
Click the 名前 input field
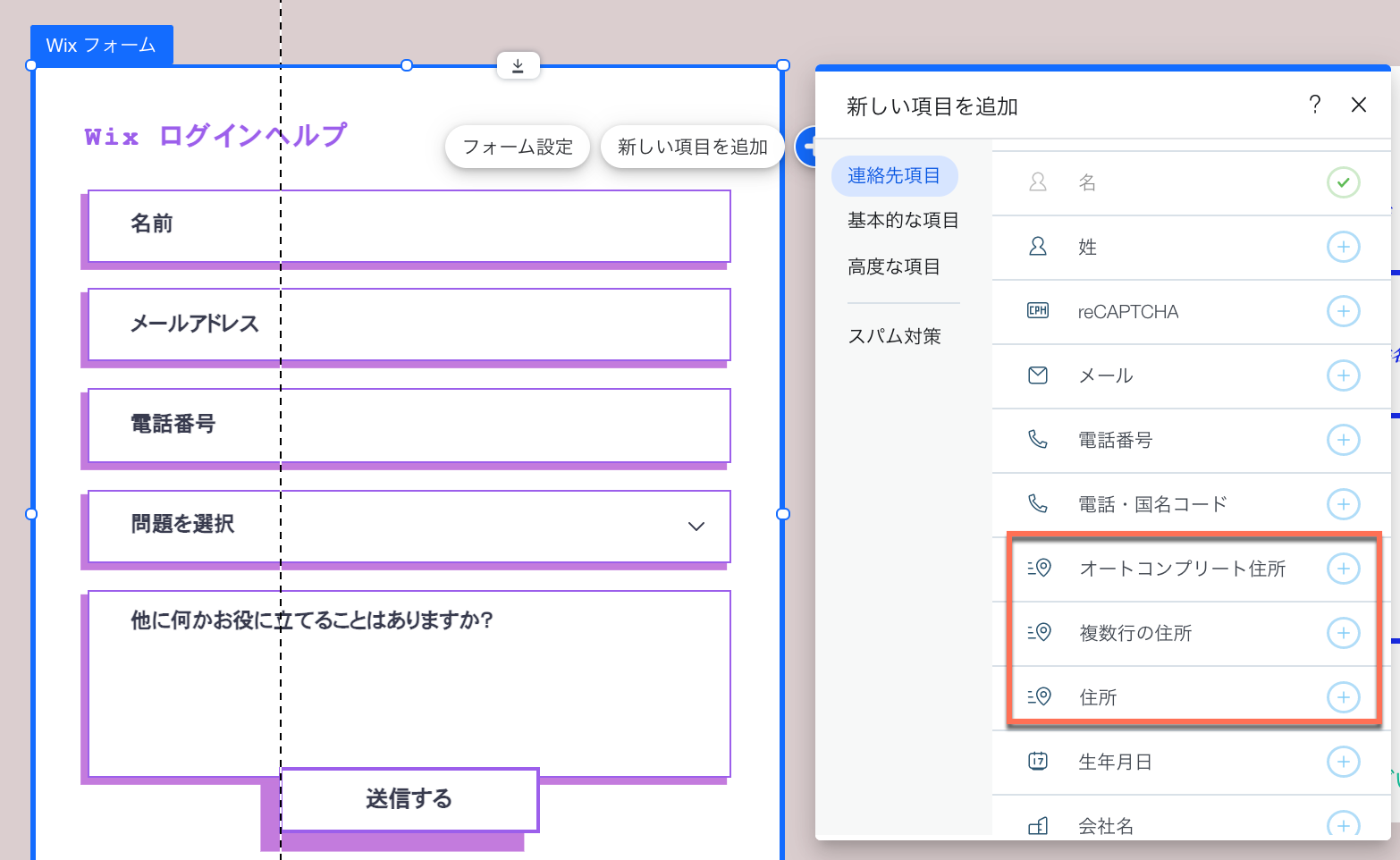409,226
